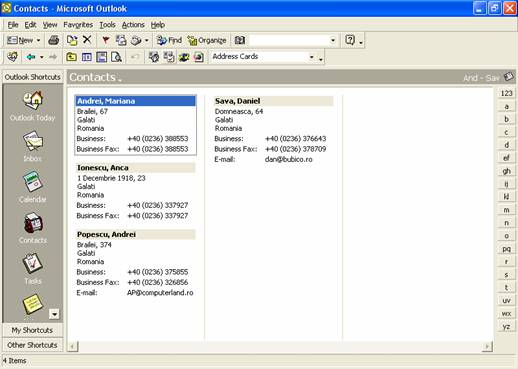Viewport: 518px width, 369px height.
Task: Open the Find a Contact dropdown arrow
Action: coord(333,41)
